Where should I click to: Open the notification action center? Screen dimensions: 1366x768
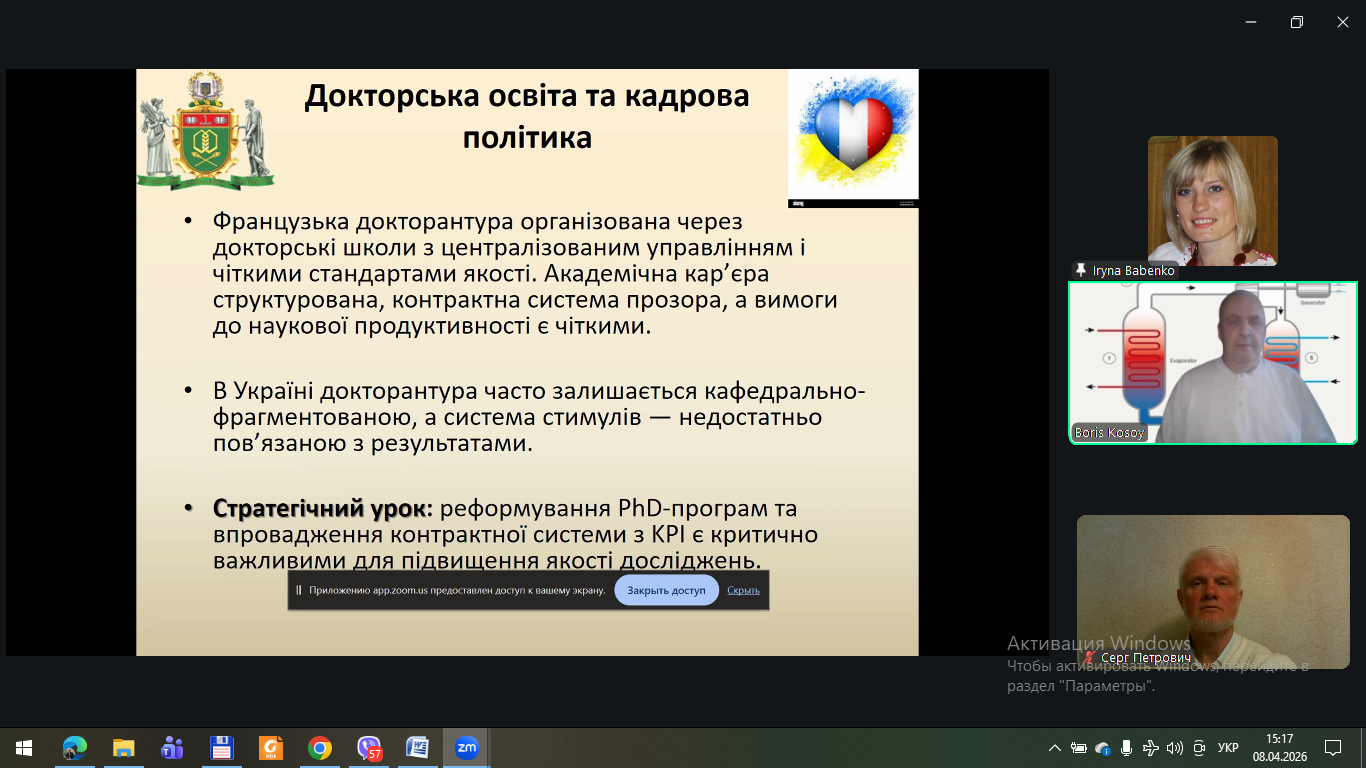[x=1333, y=748]
